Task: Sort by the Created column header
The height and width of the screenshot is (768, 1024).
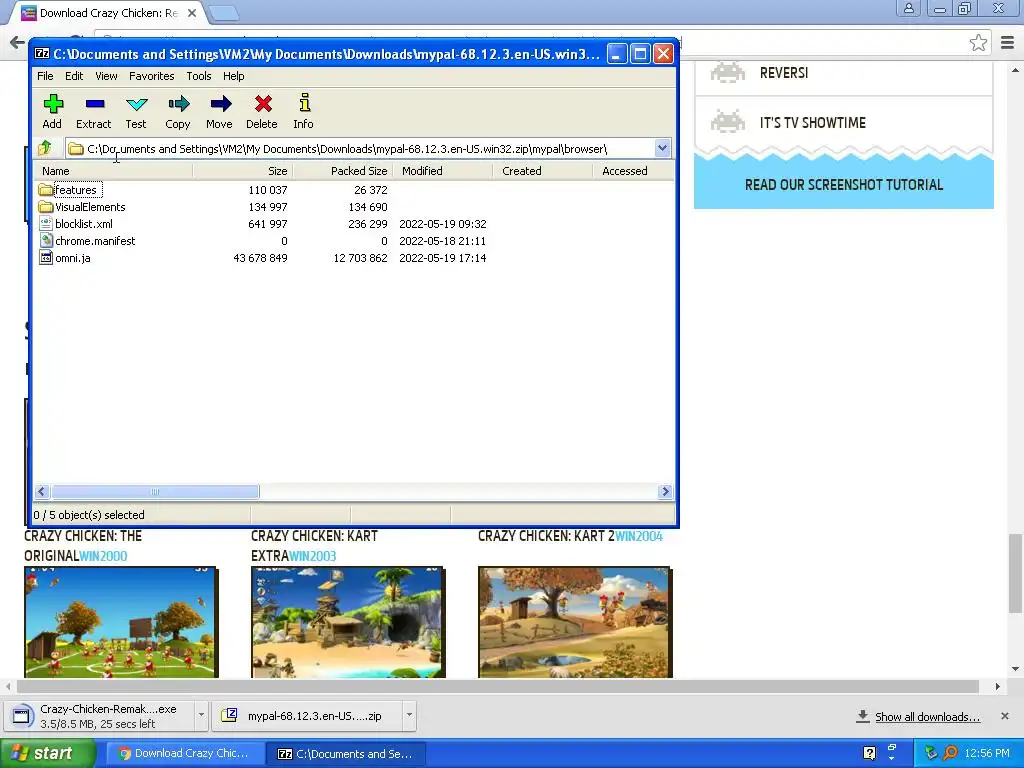Action: pyautogui.click(x=542, y=171)
